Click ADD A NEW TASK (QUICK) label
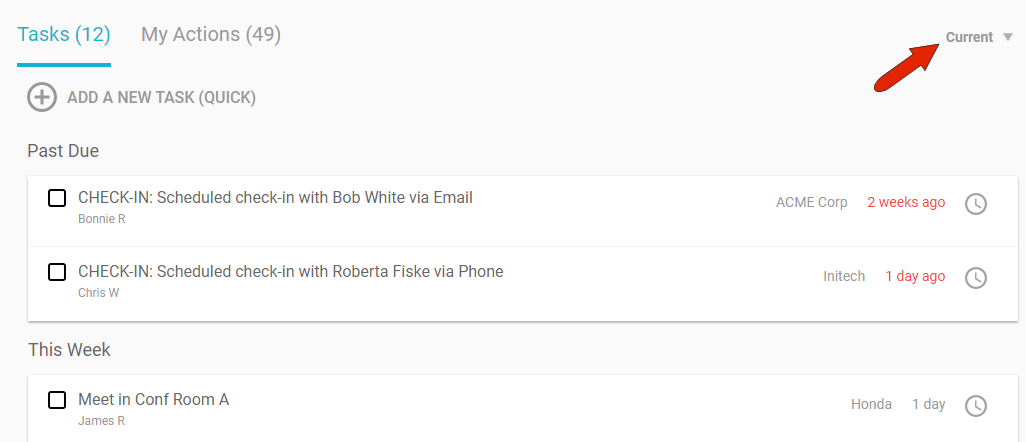 (x=161, y=97)
